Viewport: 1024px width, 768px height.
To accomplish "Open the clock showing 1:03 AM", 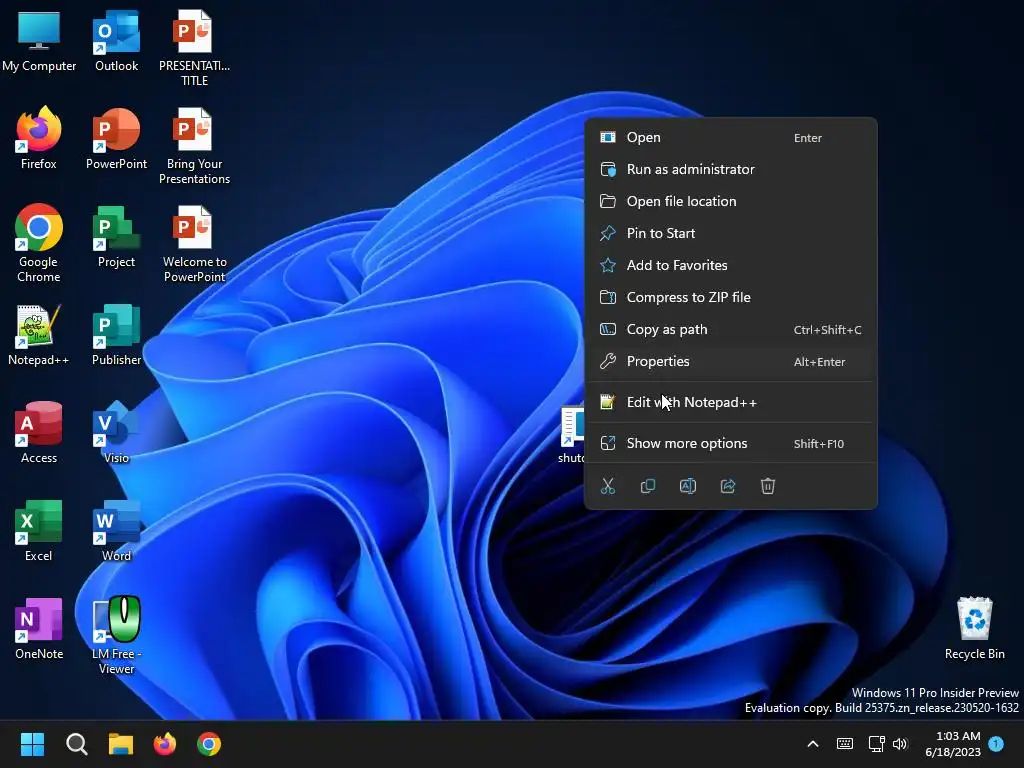I will click(x=953, y=744).
